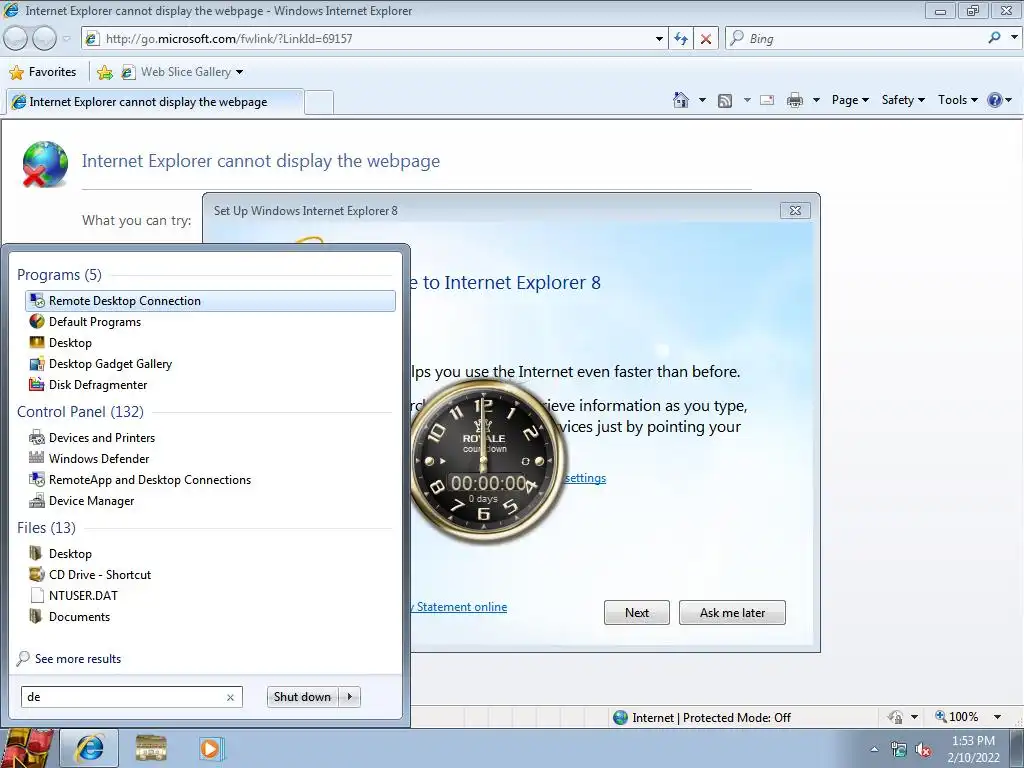This screenshot has width=1024, height=768.
Task: Expand the Shut down options arrow
Action: point(350,697)
